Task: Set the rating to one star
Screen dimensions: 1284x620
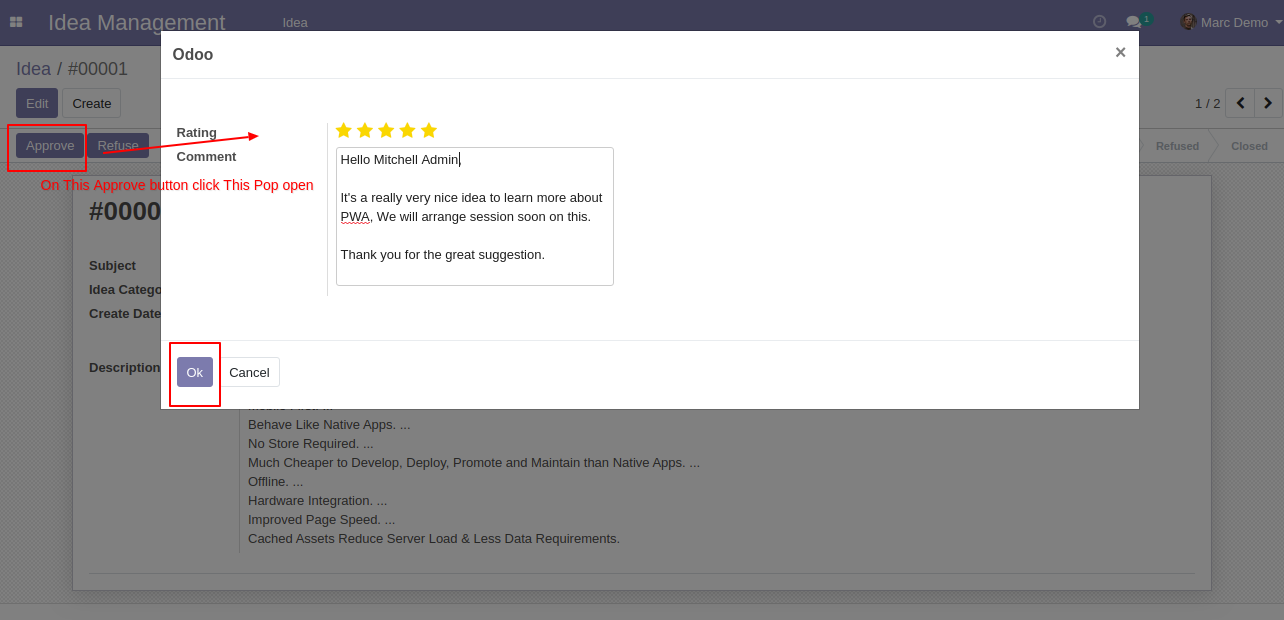Action: (344, 130)
